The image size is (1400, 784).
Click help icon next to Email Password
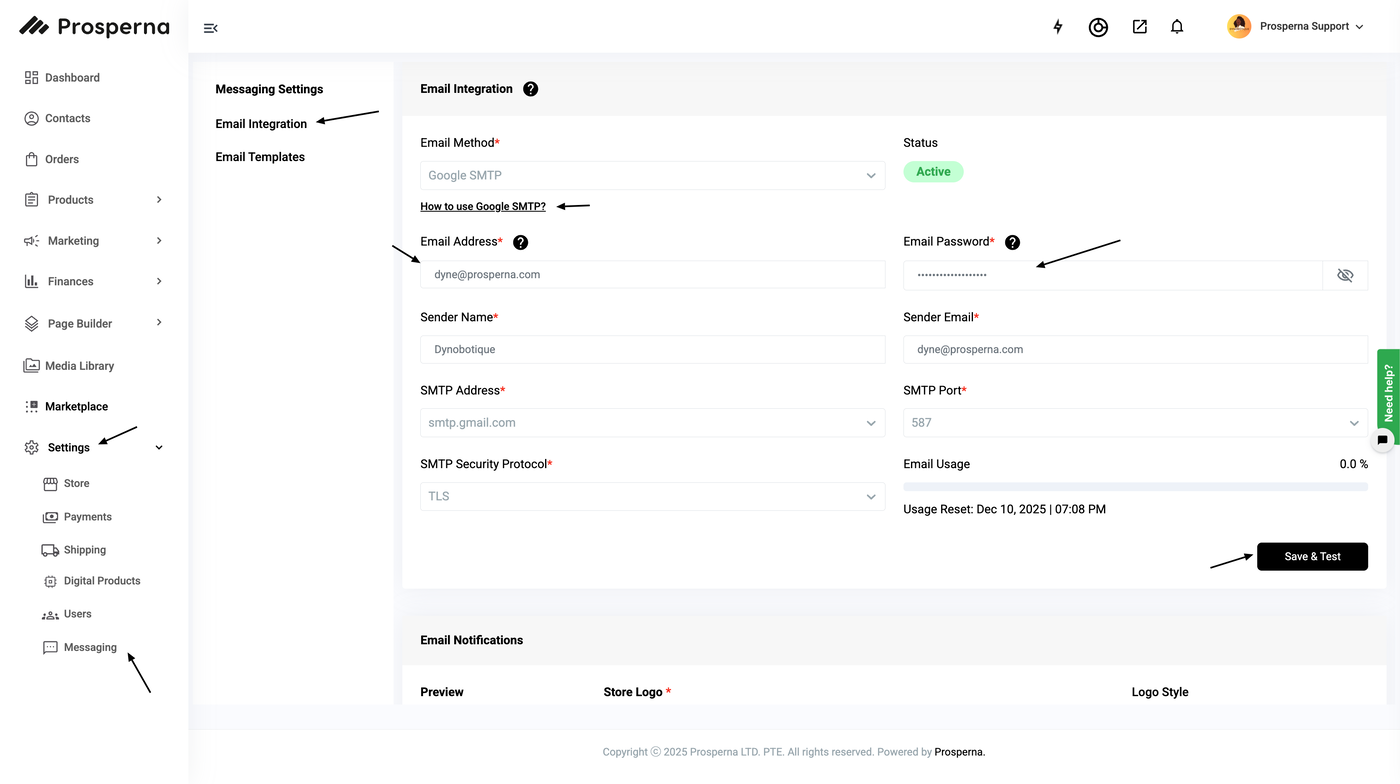tap(1012, 242)
